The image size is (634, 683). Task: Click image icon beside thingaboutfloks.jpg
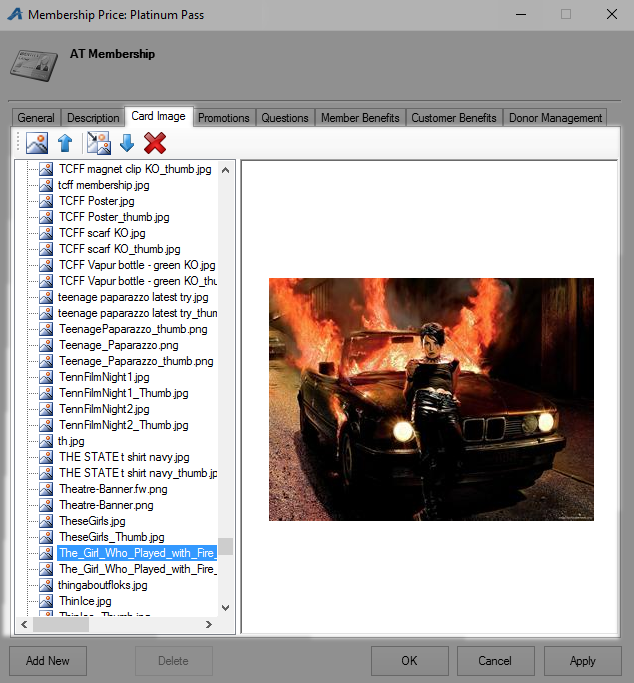pos(46,585)
